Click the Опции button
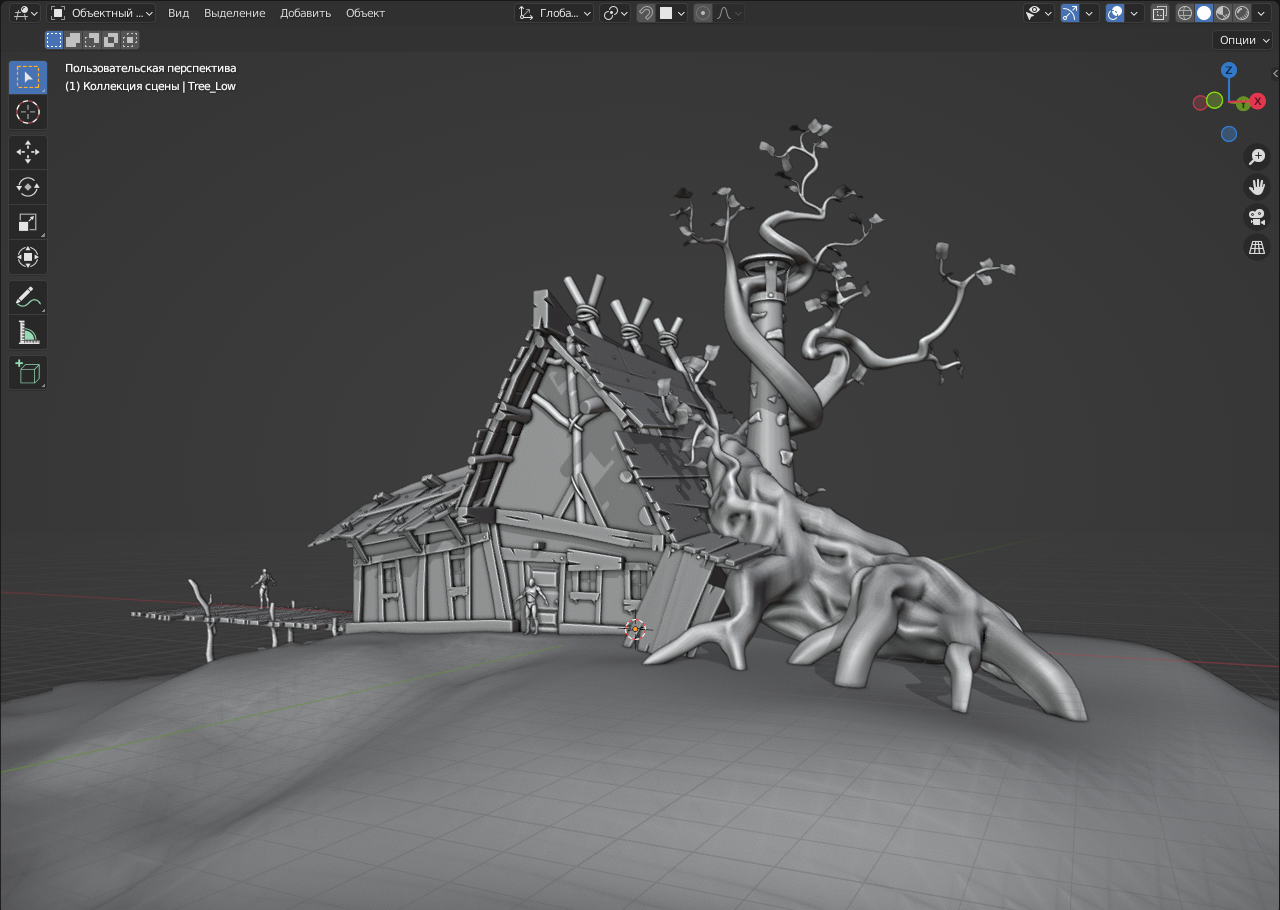The image size is (1280, 910). pyautogui.click(x=1242, y=40)
